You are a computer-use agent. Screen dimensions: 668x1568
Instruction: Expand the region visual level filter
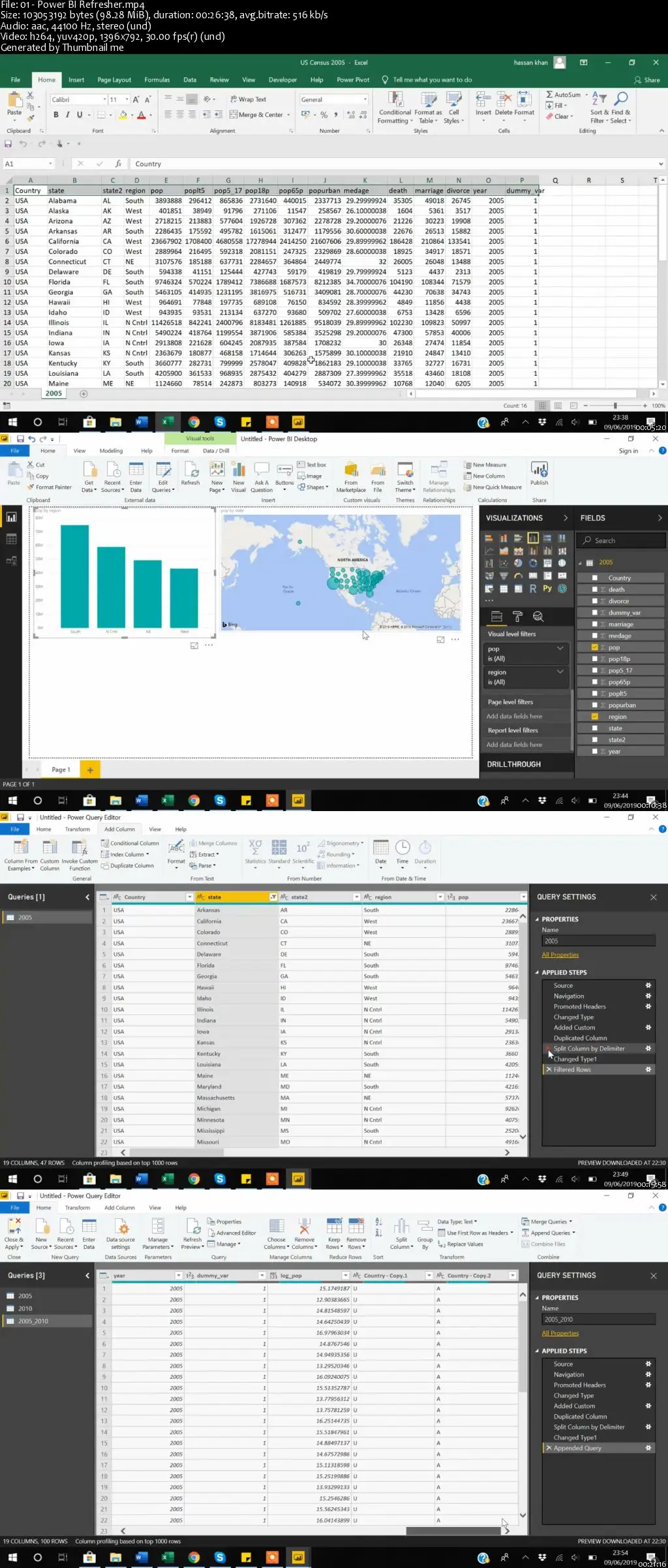click(560, 671)
